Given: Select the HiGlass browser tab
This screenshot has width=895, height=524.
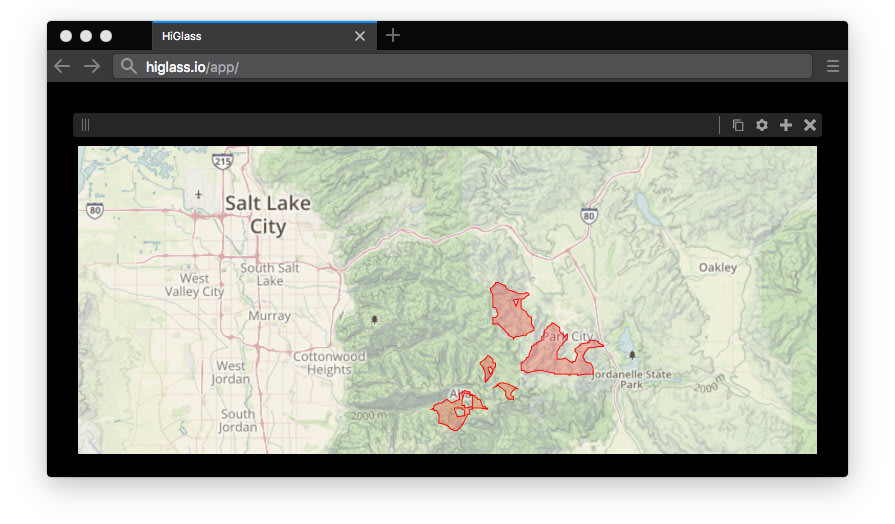Looking at the screenshot, I should [264, 36].
